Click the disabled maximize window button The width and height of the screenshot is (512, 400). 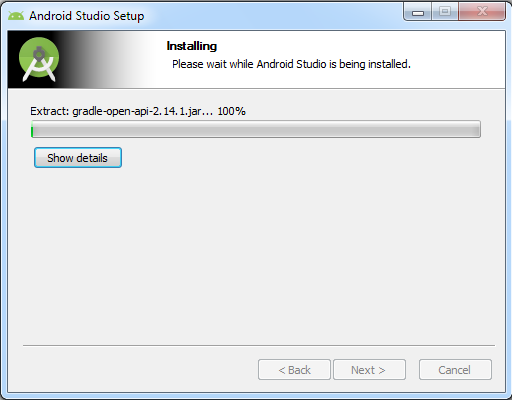coord(445,12)
